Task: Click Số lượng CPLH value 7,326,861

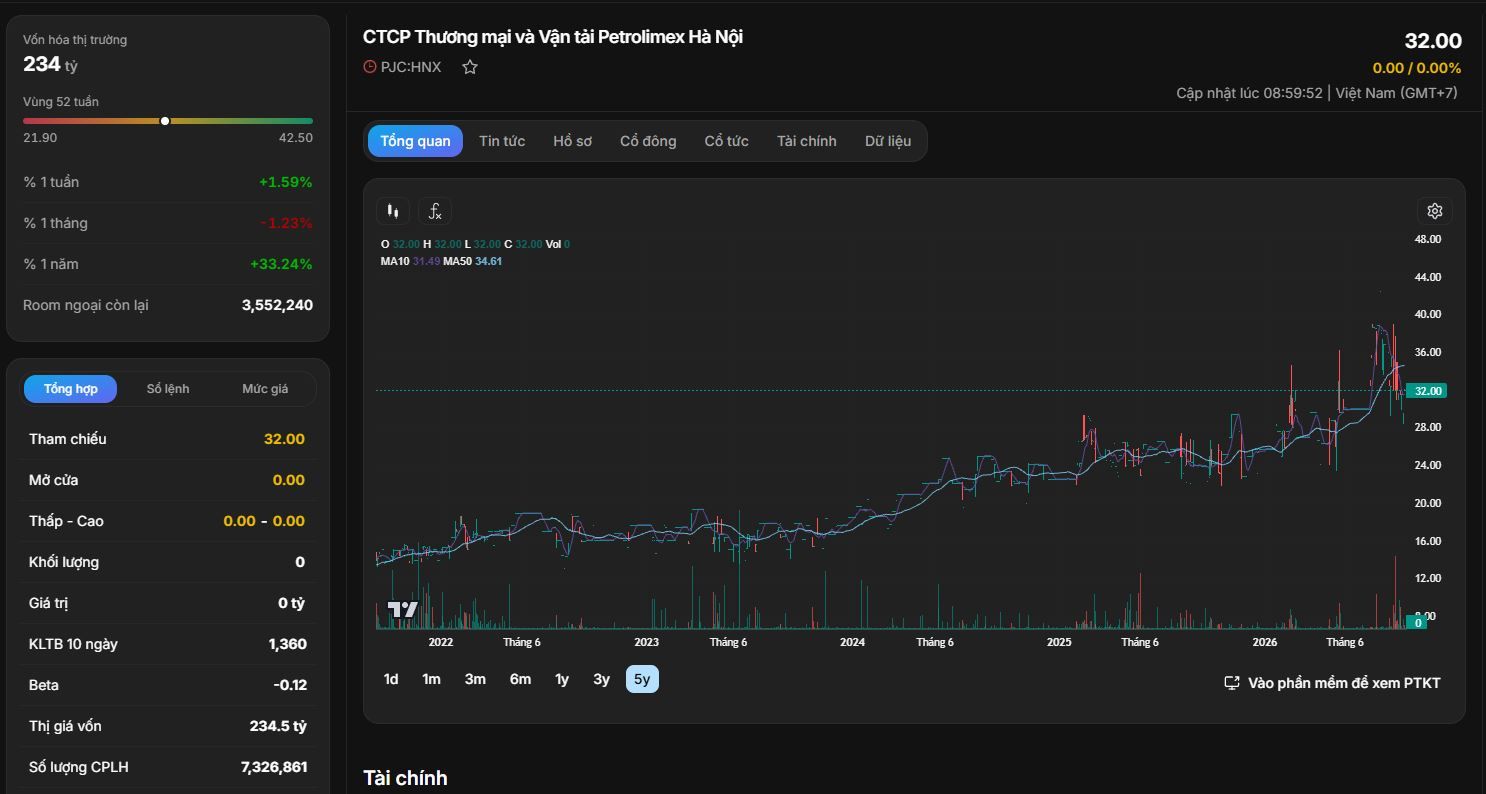Action: 274,767
